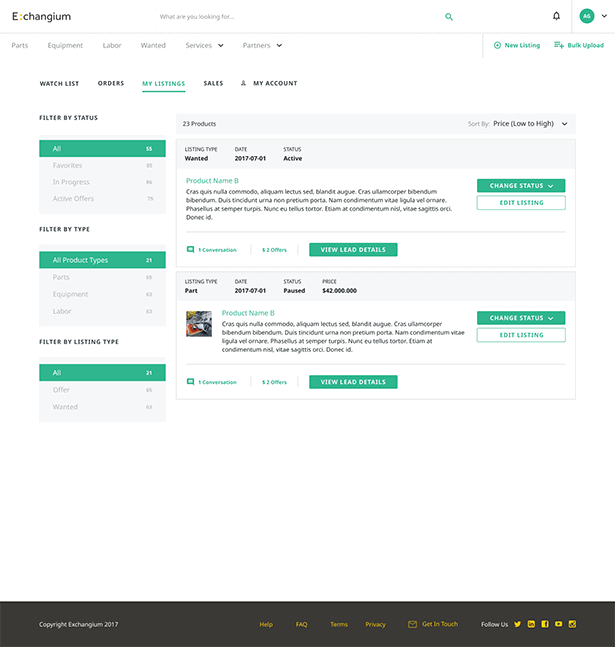Open Sort By price dropdown

(530, 124)
